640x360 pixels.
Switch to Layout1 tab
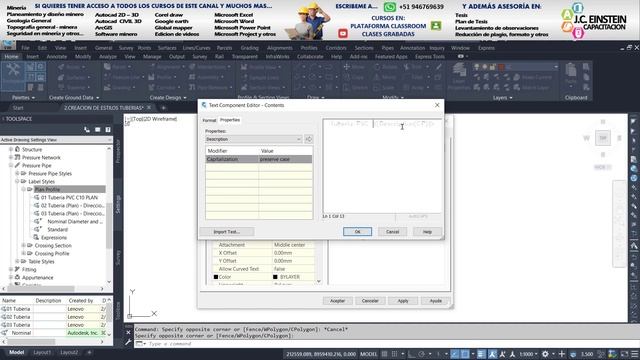42,352
